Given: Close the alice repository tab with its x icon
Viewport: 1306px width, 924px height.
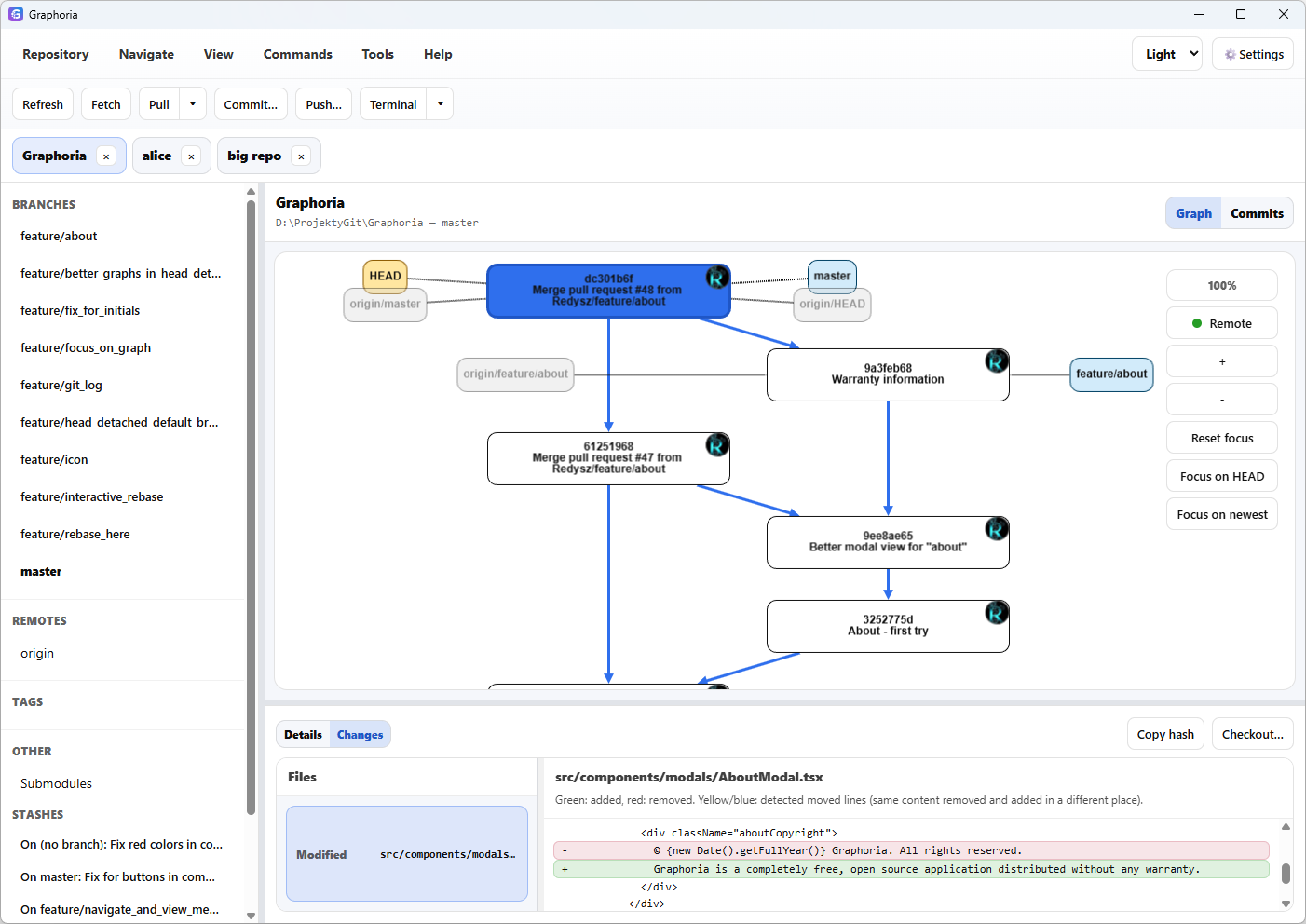Looking at the screenshot, I should tap(191, 156).
